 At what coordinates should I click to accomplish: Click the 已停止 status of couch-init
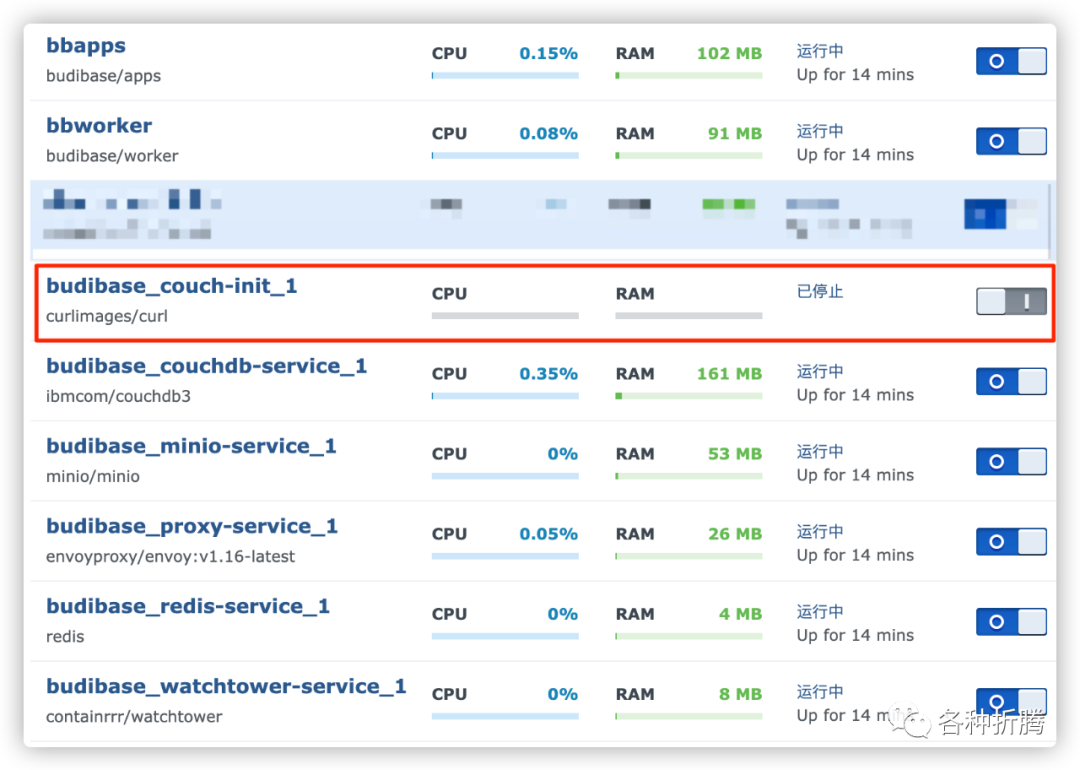pyautogui.click(x=820, y=291)
